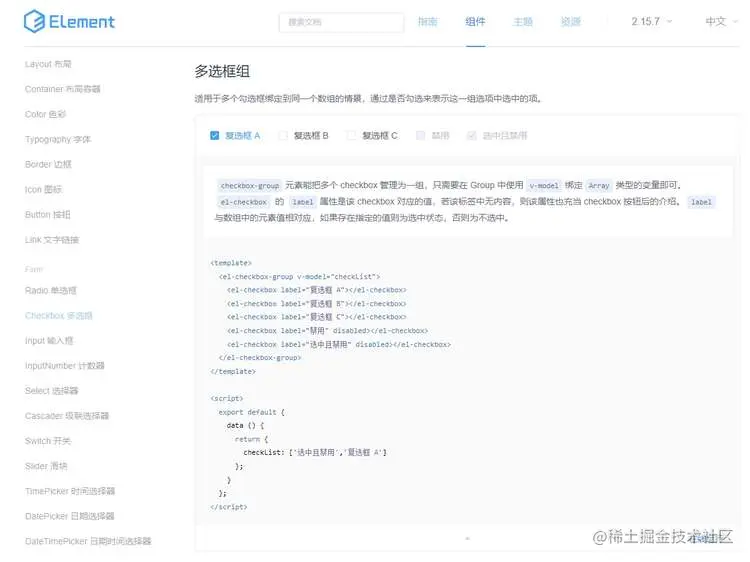Go to Layout 布局 in sidebar
Image resolution: width=750 pixels, height=562 pixels.
coord(48,64)
